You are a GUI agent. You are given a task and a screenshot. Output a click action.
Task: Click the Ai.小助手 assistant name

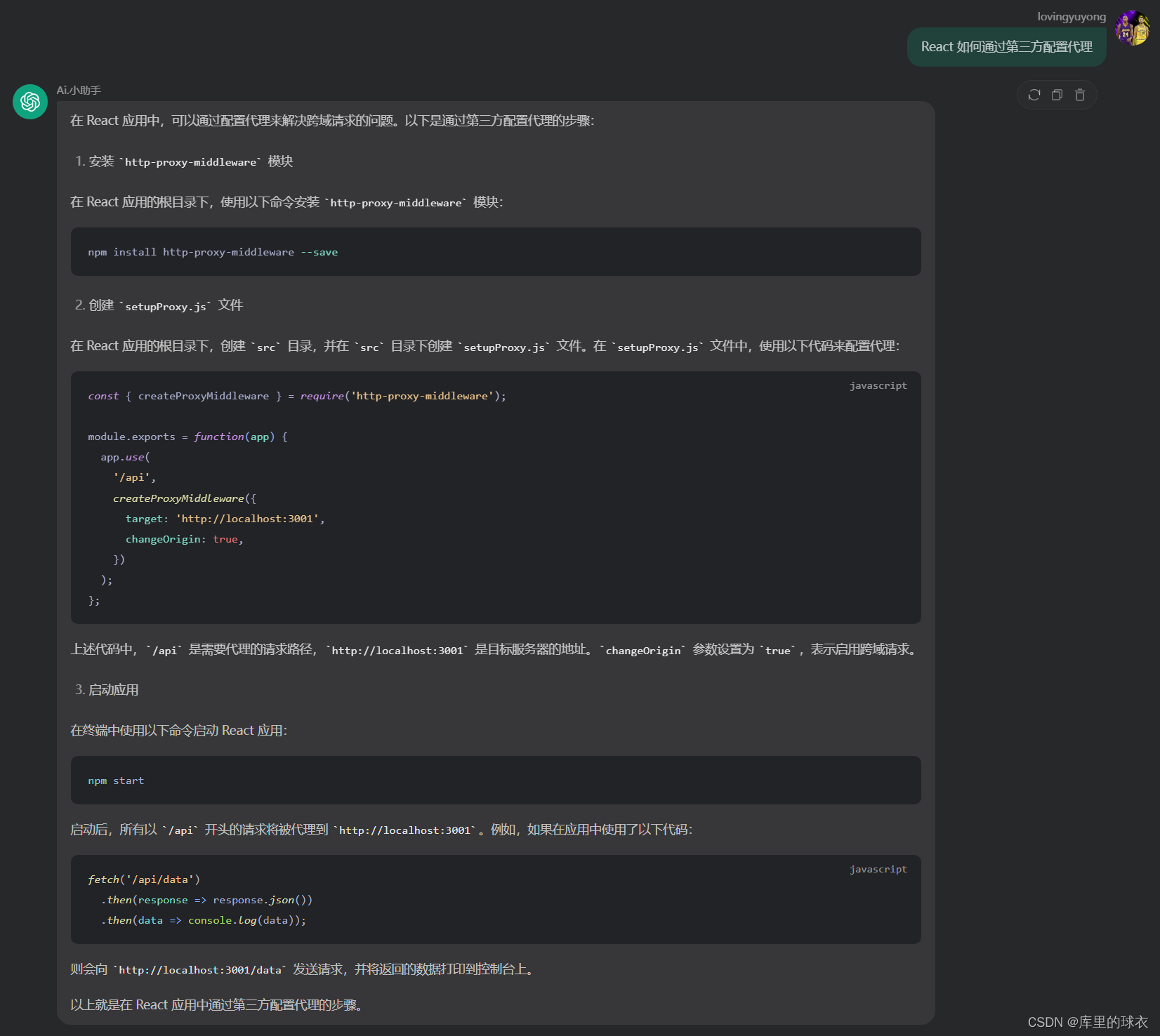tap(79, 91)
